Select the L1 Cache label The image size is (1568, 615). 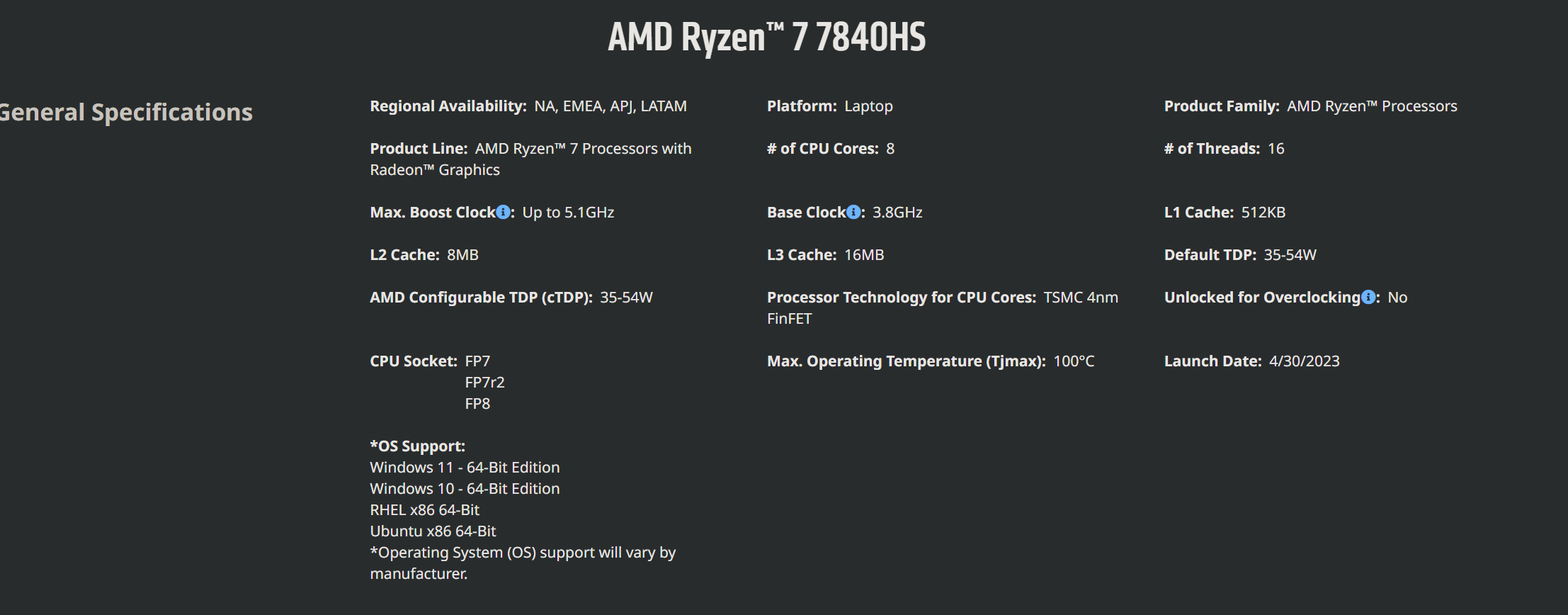tap(1198, 213)
